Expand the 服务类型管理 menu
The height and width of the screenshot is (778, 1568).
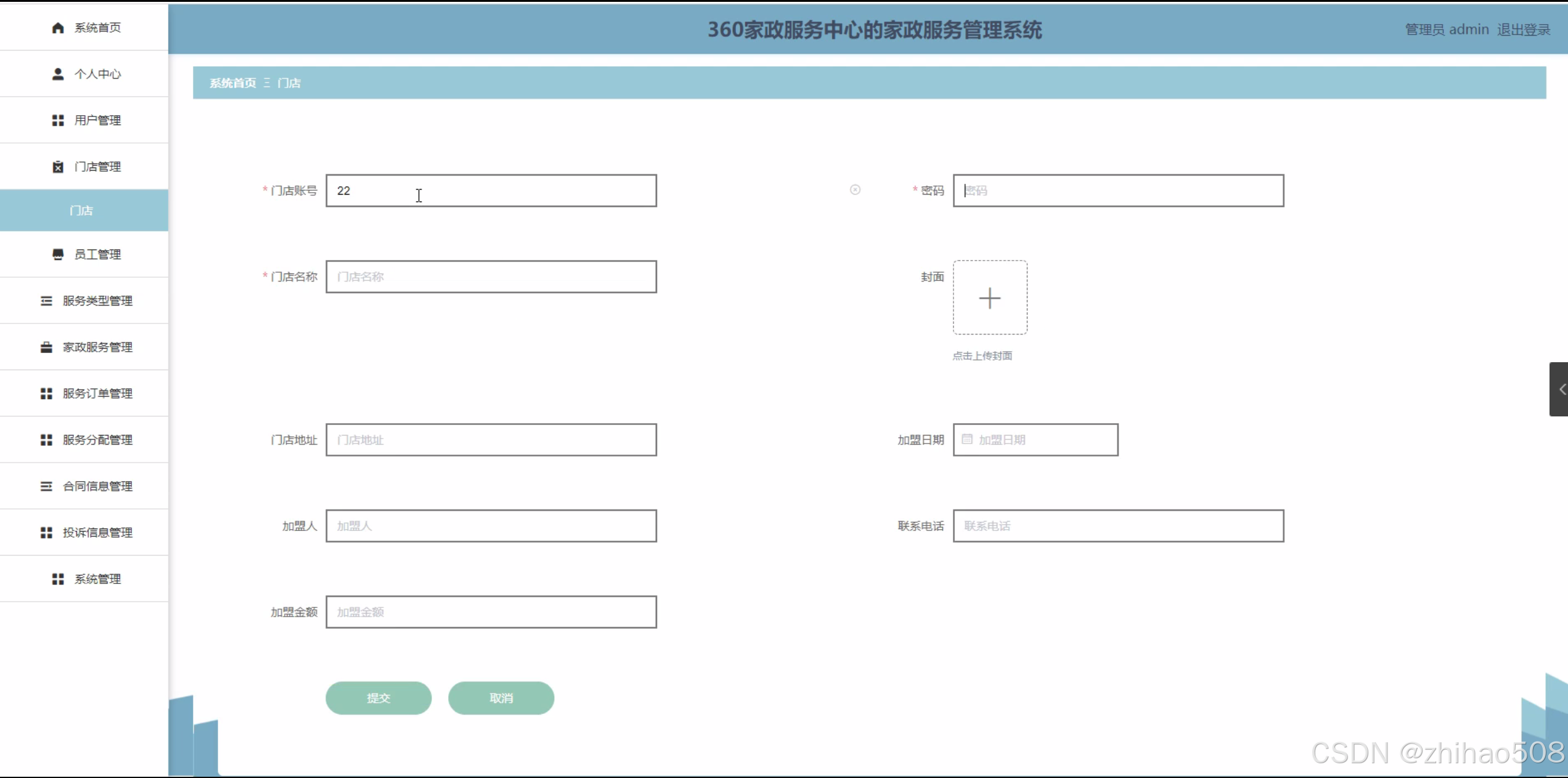coord(97,301)
